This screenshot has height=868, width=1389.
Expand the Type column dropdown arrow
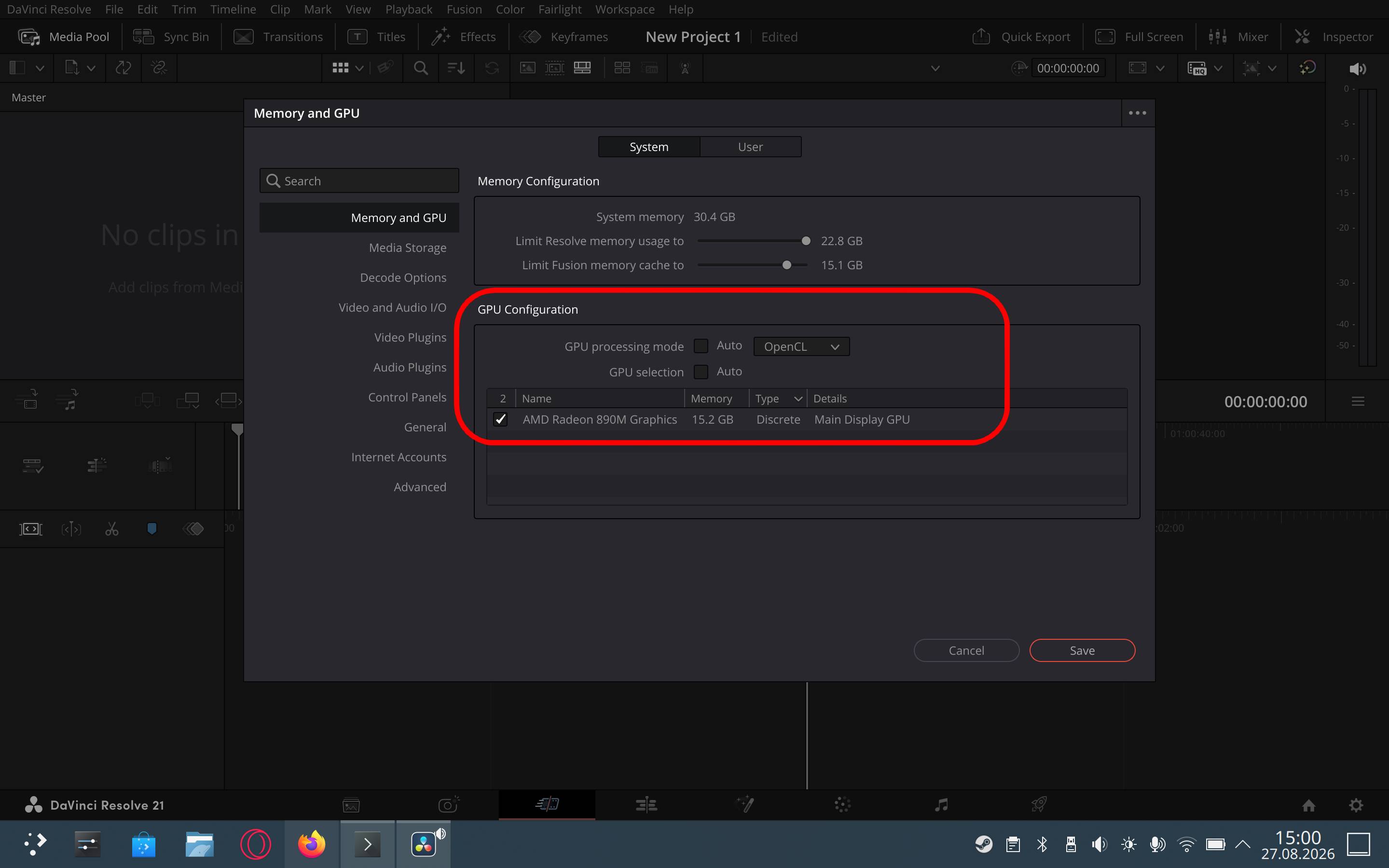798,399
